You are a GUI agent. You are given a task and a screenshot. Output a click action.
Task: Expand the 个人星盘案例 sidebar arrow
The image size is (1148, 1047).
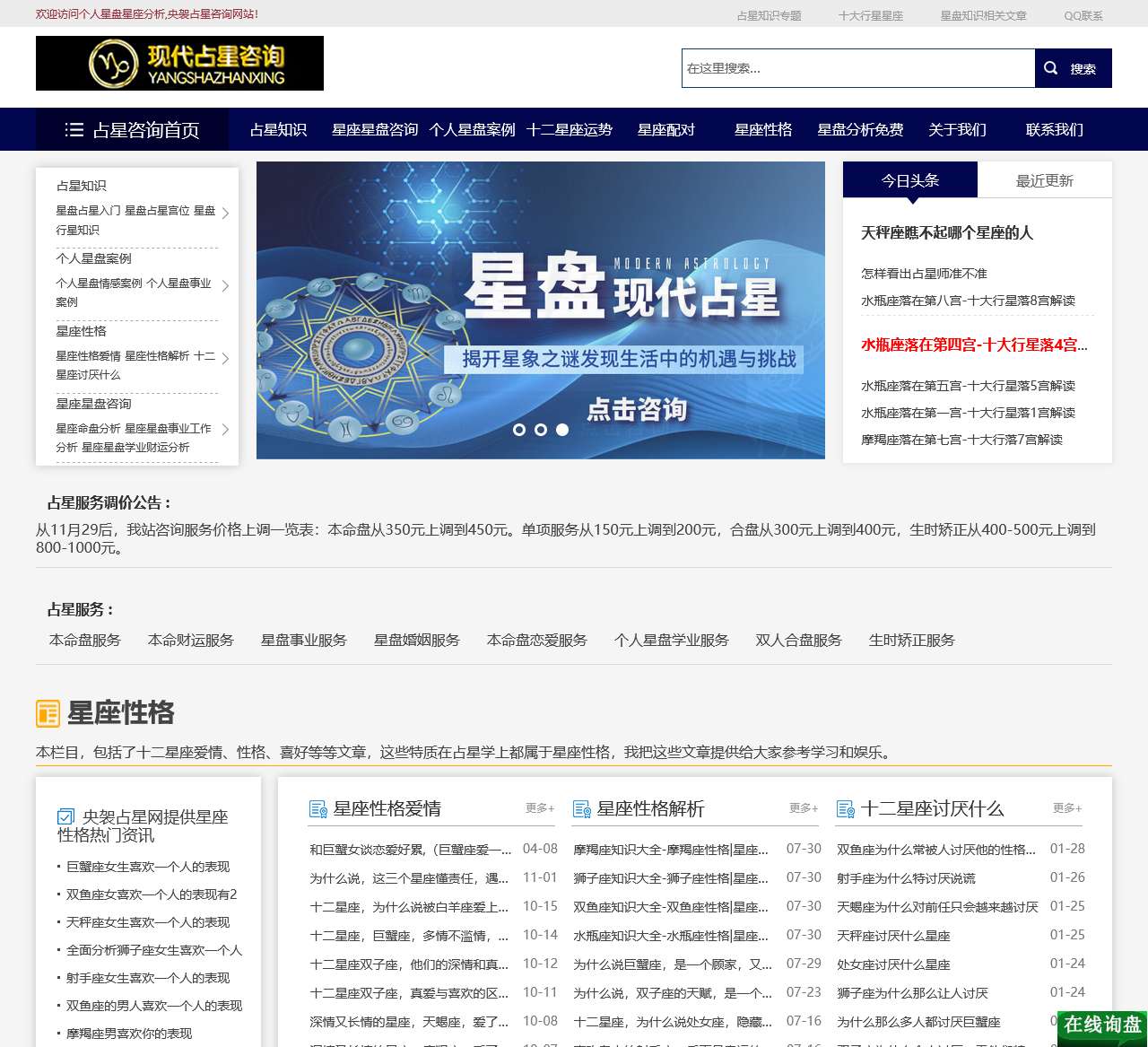(225, 286)
